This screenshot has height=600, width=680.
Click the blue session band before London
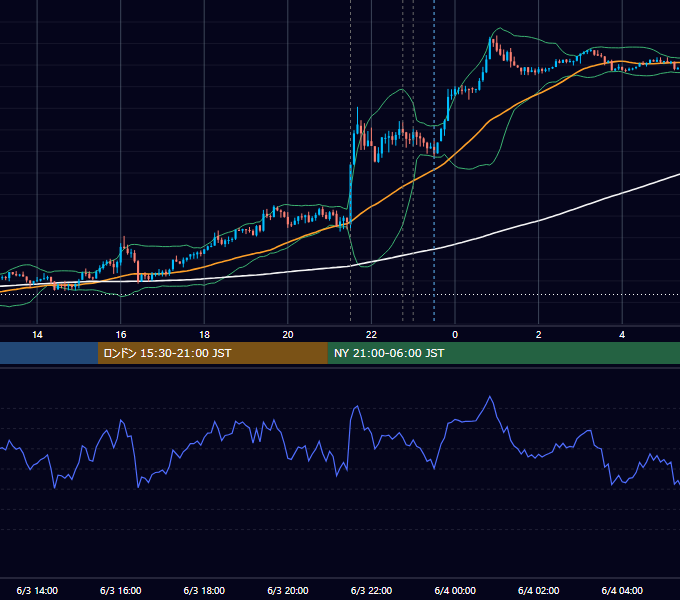(49, 353)
